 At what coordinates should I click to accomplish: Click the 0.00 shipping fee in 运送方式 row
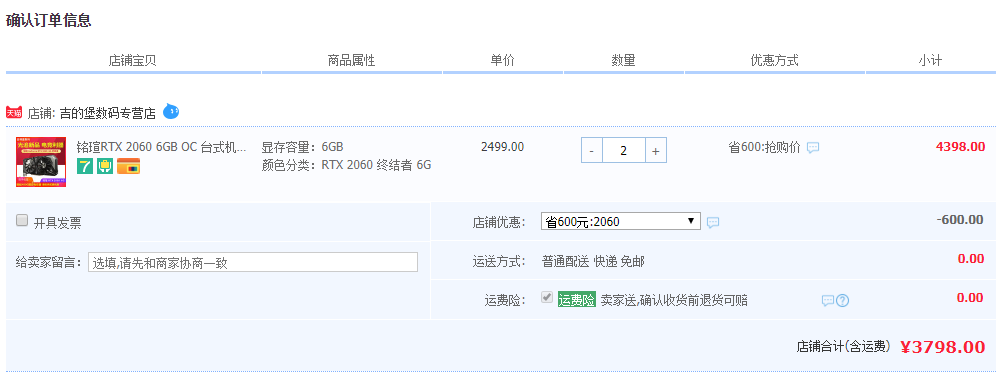coord(971,259)
